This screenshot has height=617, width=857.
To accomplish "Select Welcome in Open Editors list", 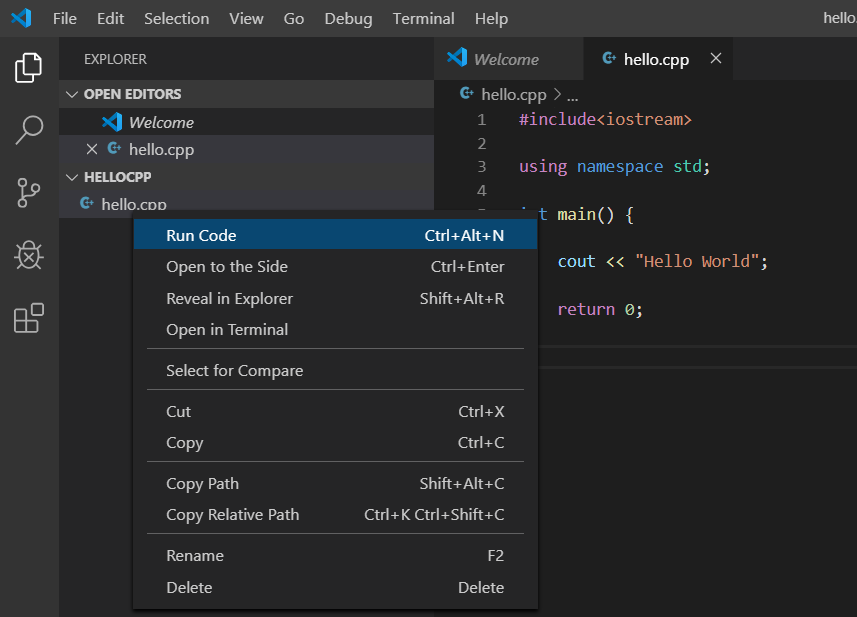I will [x=246, y=122].
